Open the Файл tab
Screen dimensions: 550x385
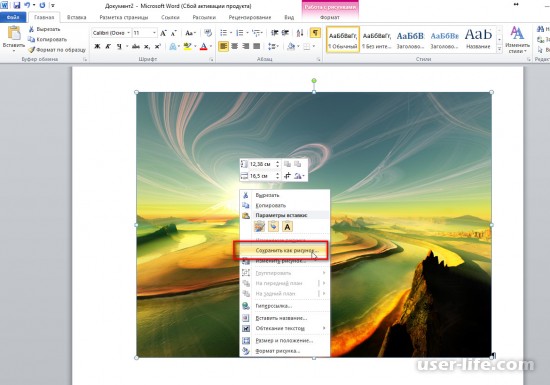pos(13,17)
